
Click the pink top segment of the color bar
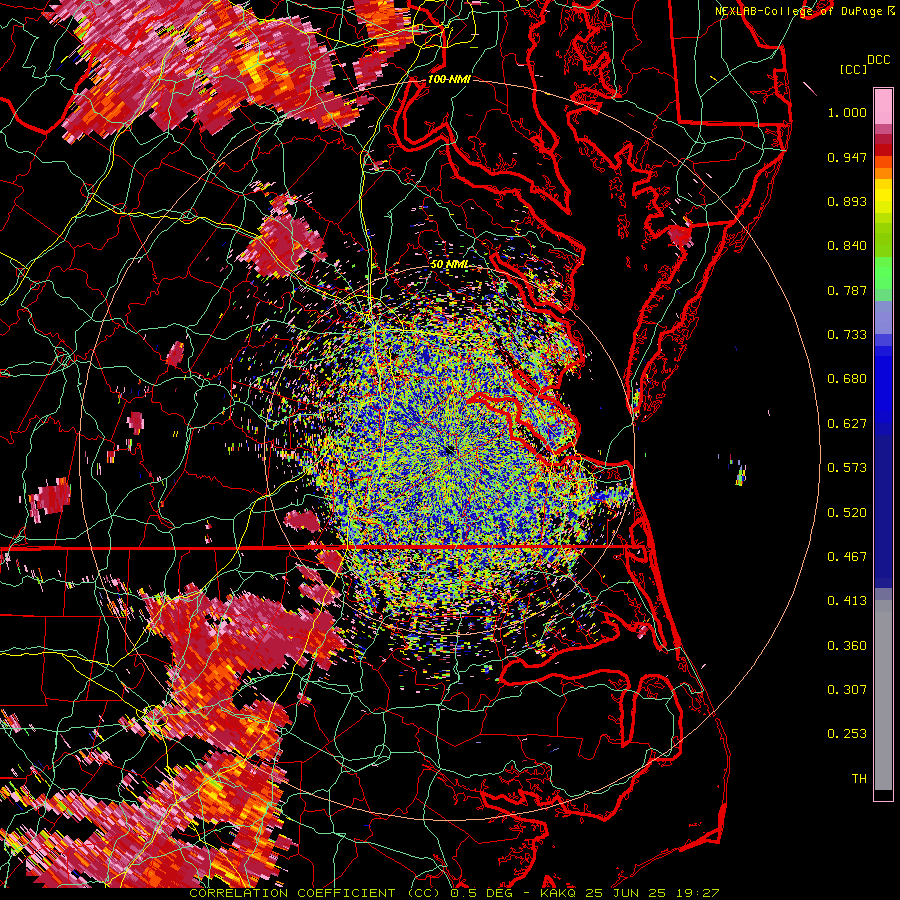click(x=883, y=107)
